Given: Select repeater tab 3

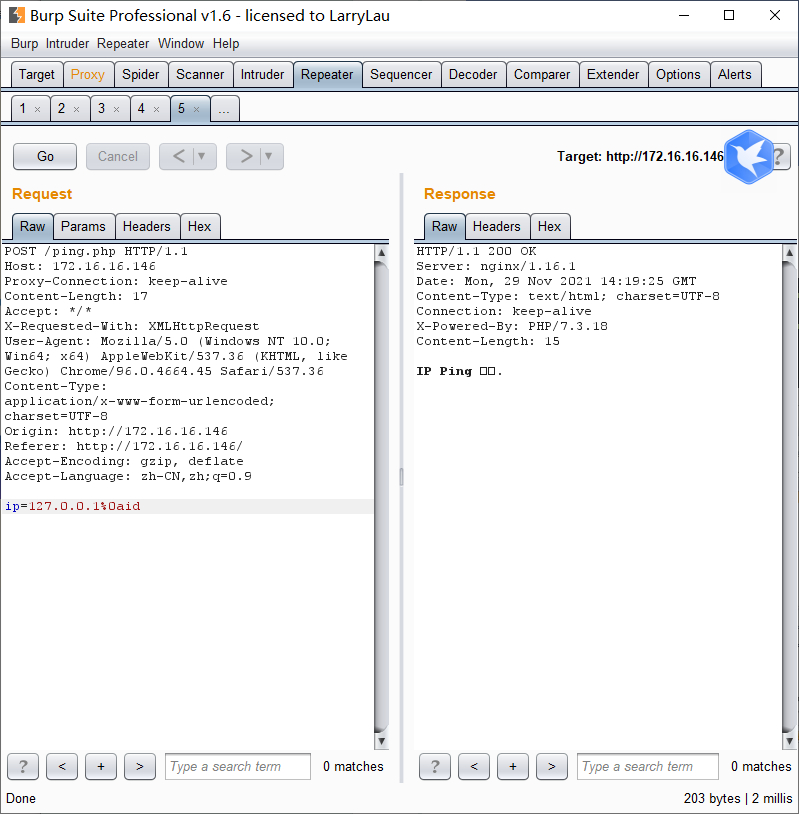Looking at the screenshot, I should 102,108.
